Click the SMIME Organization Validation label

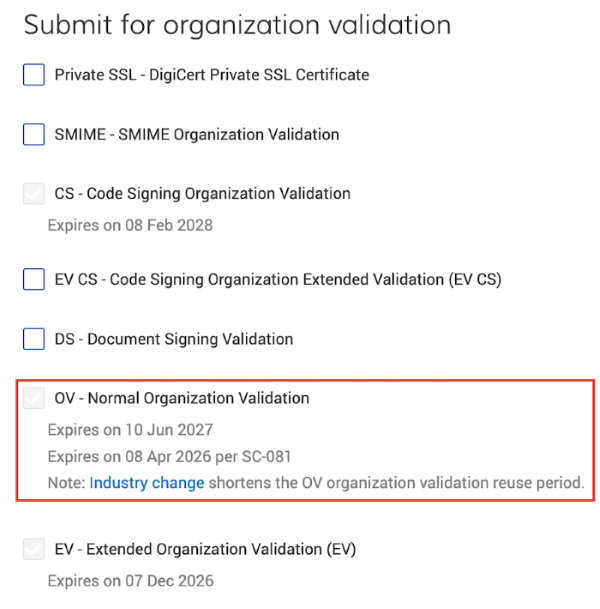pos(196,134)
